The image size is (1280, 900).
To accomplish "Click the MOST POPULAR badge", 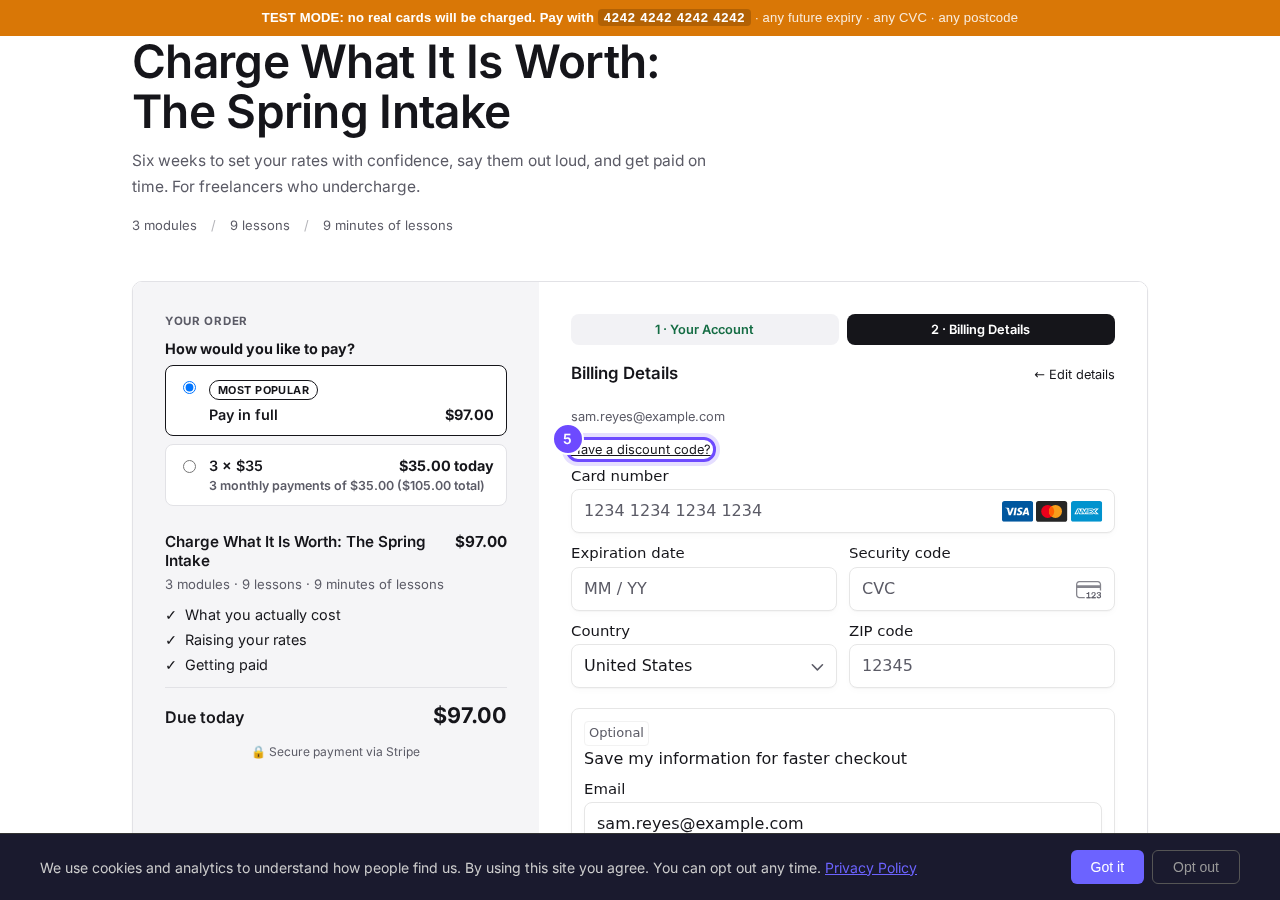I will [x=263, y=390].
